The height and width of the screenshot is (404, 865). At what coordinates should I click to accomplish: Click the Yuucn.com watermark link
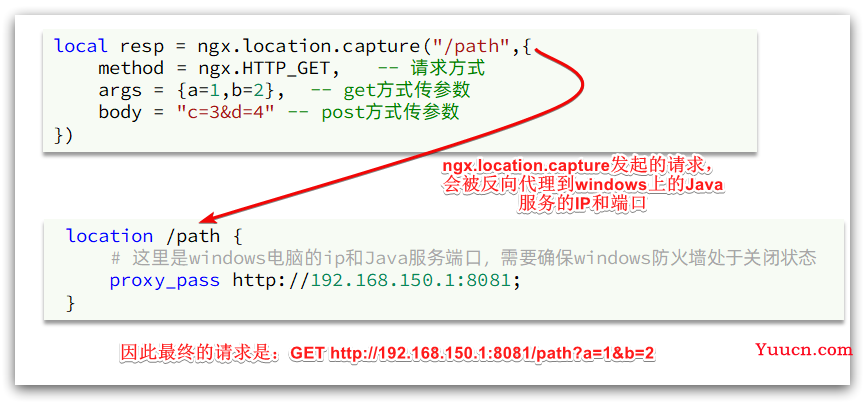pos(804,349)
